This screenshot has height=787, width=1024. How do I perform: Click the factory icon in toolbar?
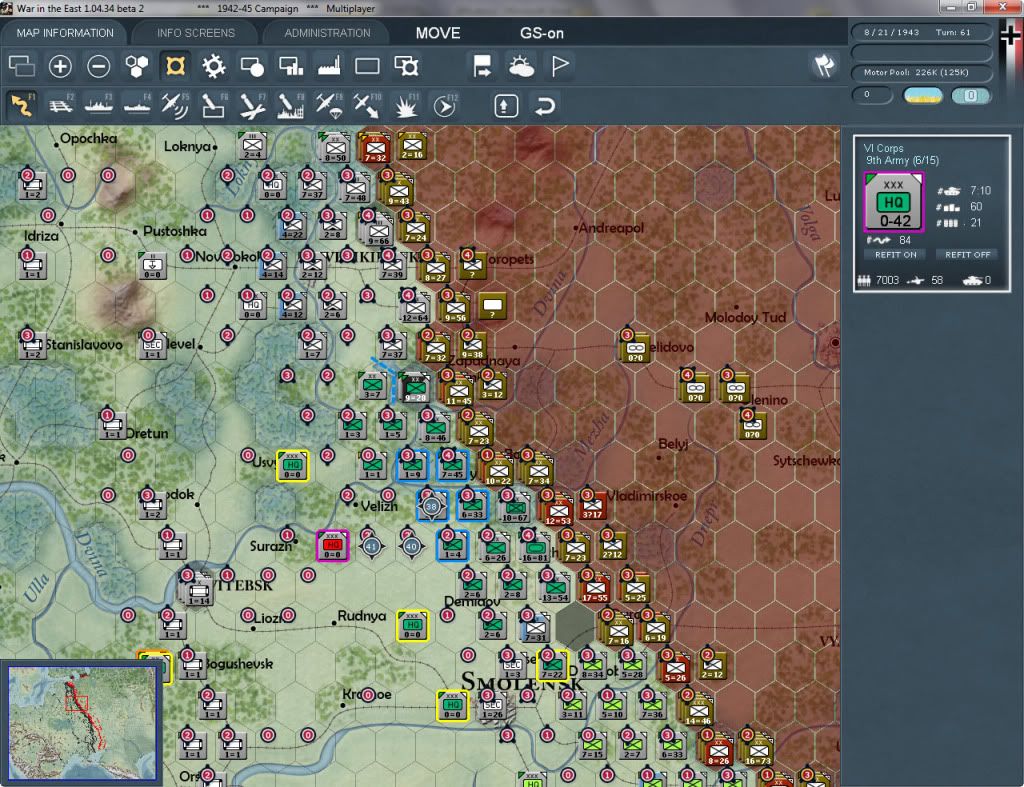tap(329, 66)
